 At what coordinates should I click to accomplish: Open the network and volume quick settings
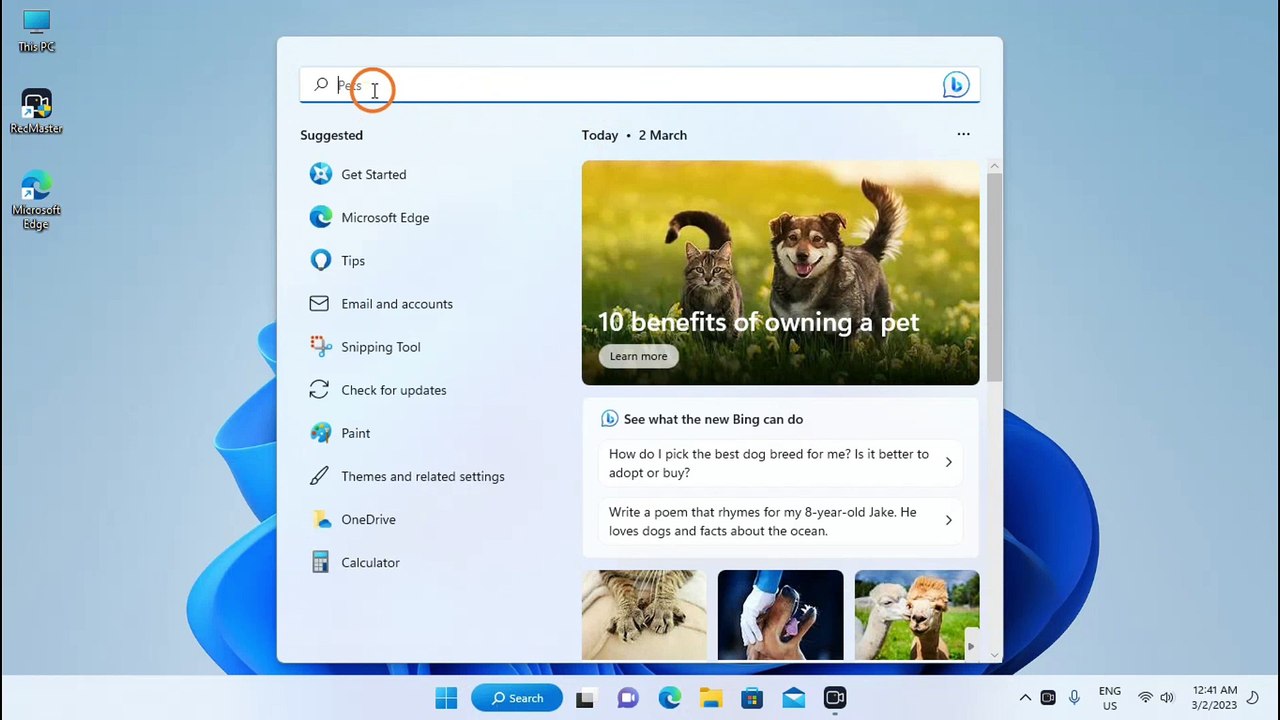(x=1156, y=698)
